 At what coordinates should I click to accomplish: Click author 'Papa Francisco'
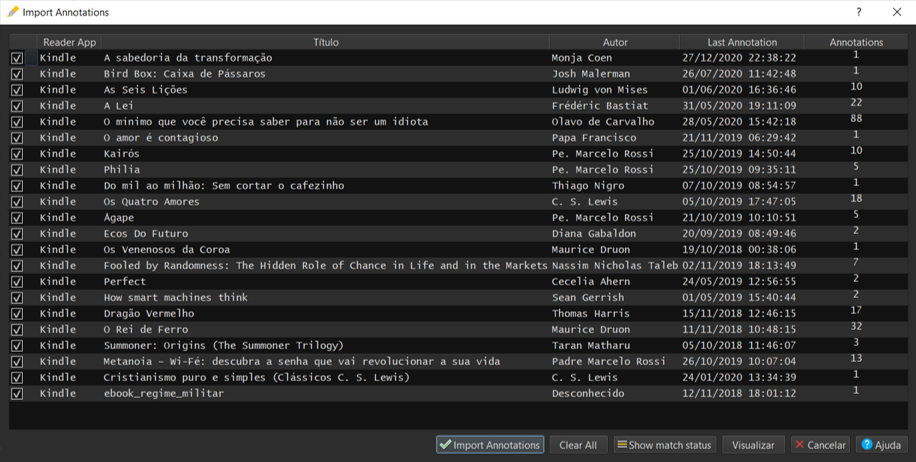(594, 138)
